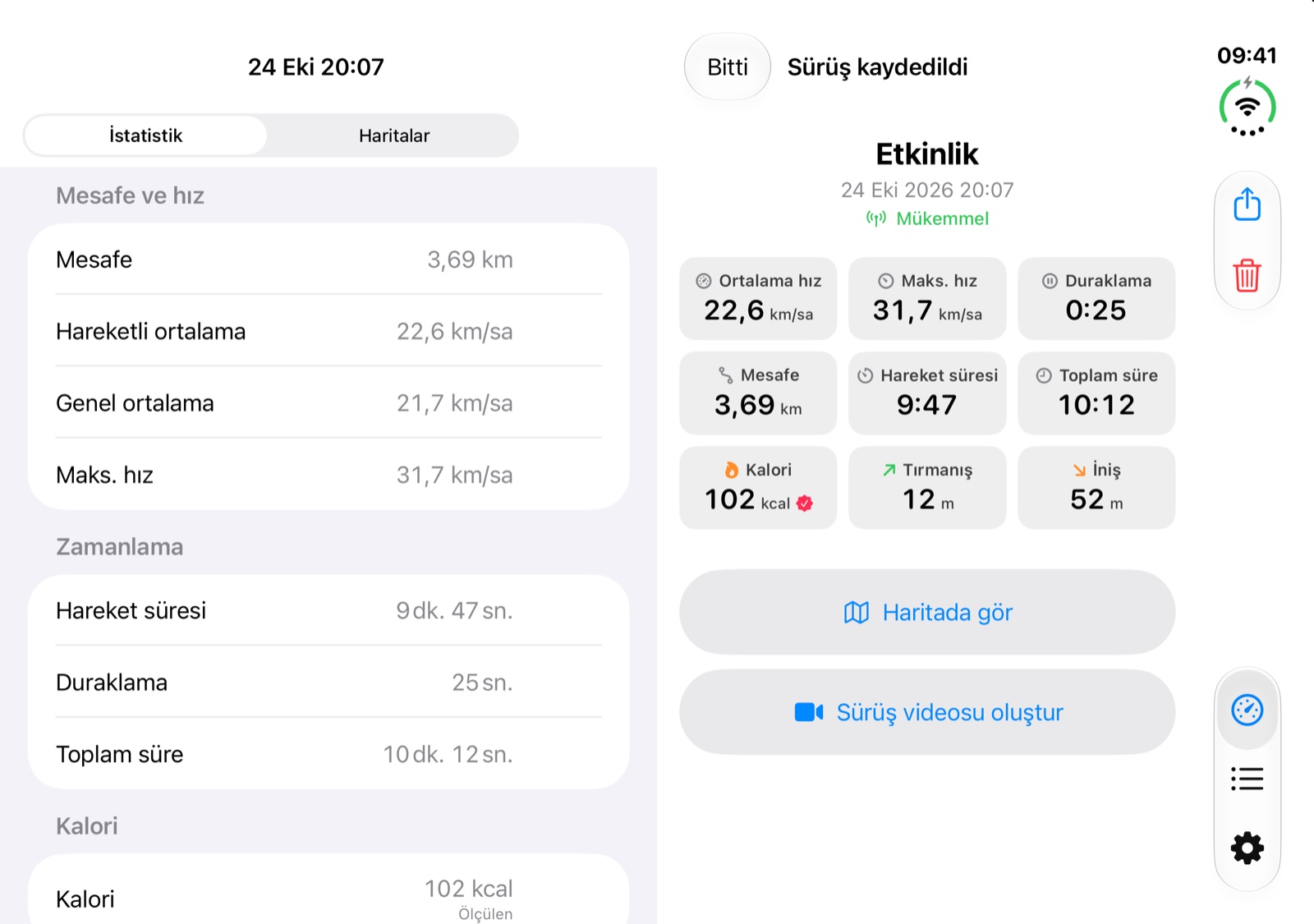This screenshot has height=924, width=1314.
Task: Switch to the Haritalar tab
Action: tap(394, 136)
